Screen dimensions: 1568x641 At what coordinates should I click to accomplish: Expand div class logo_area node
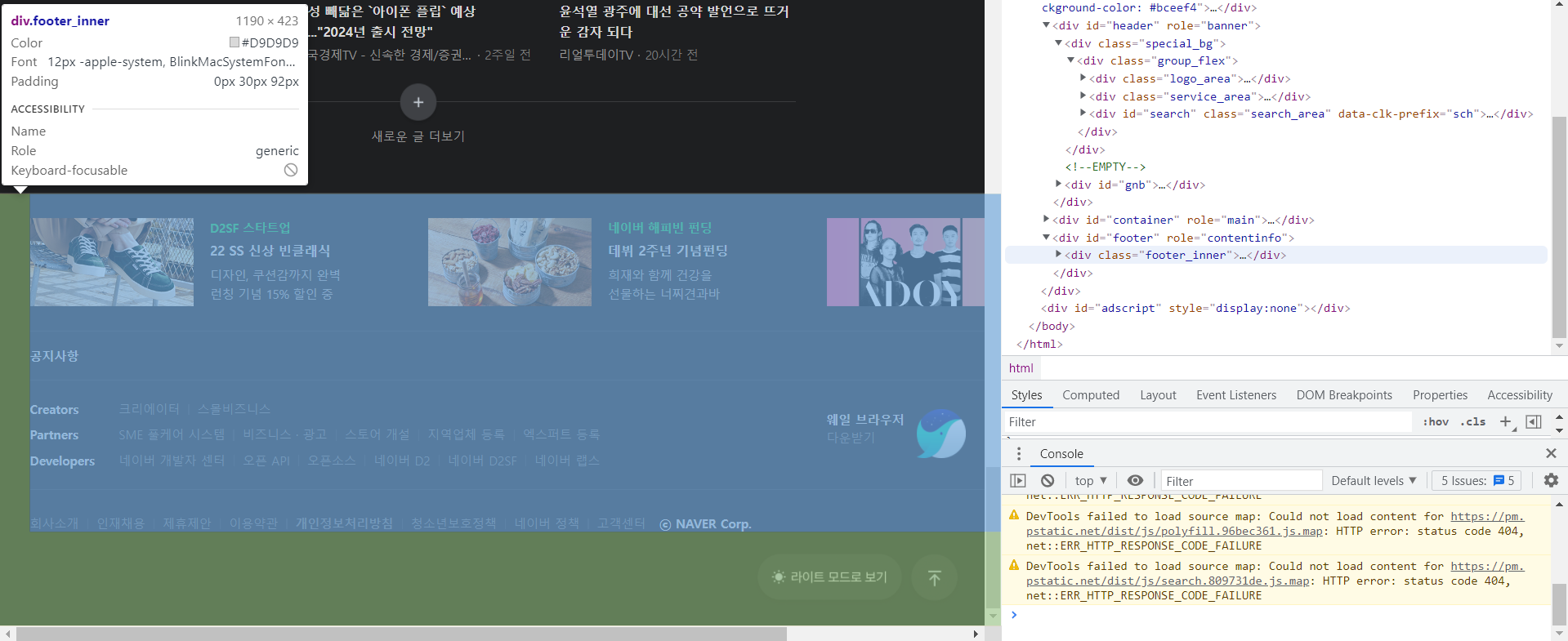click(1083, 78)
